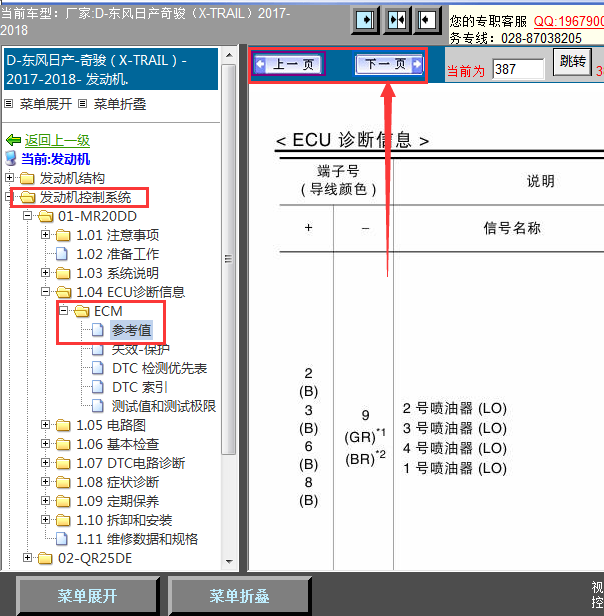Select 1.10 拆卸和安装 tree item
Image resolution: width=604 pixels, height=616 pixels.
(x=124, y=520)
